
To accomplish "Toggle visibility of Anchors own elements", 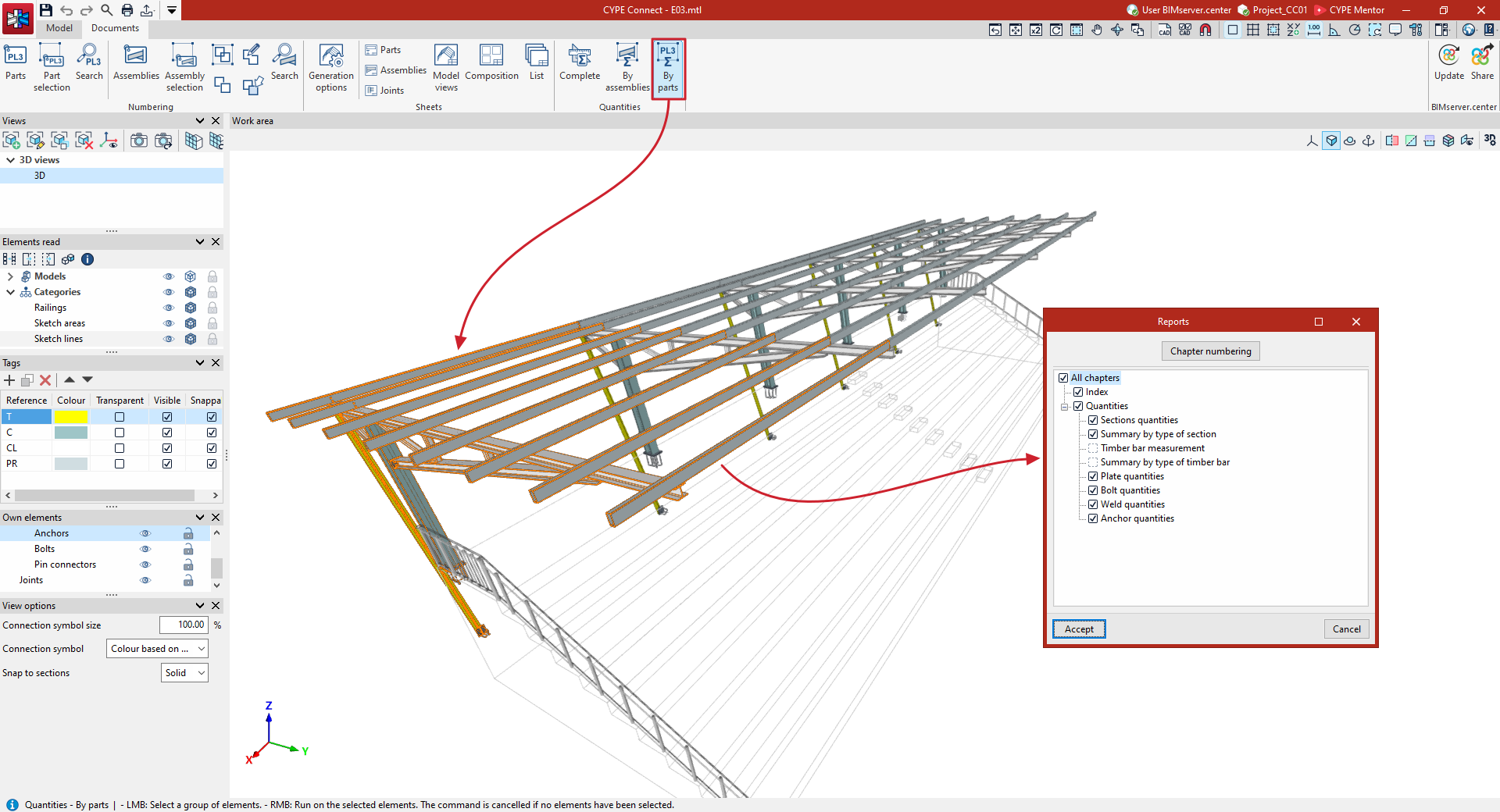I will coord(145,533).
